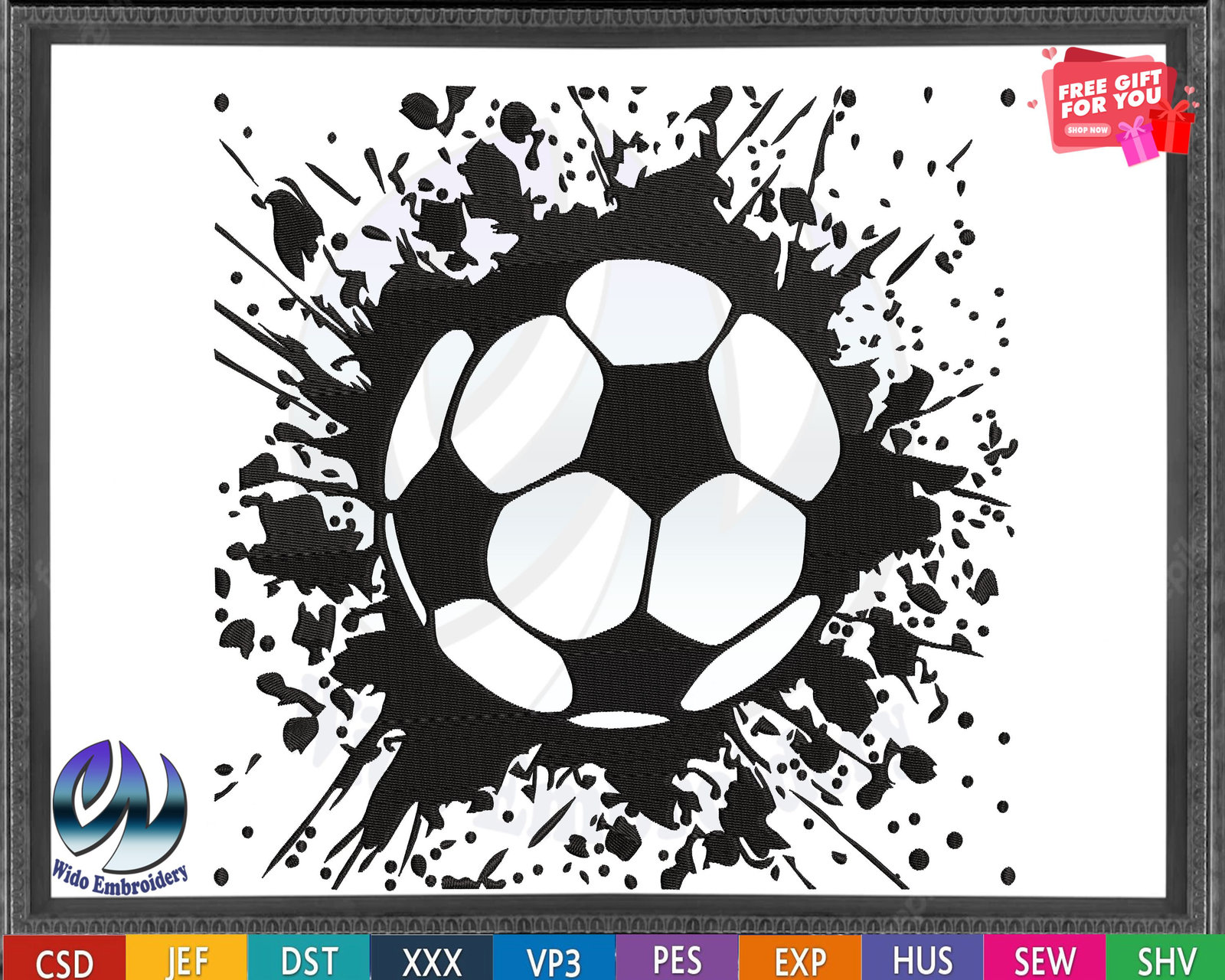The height and width of the screenshot is (980, 1225).
Task: Select the EXP format label
Action: [800, 958]
